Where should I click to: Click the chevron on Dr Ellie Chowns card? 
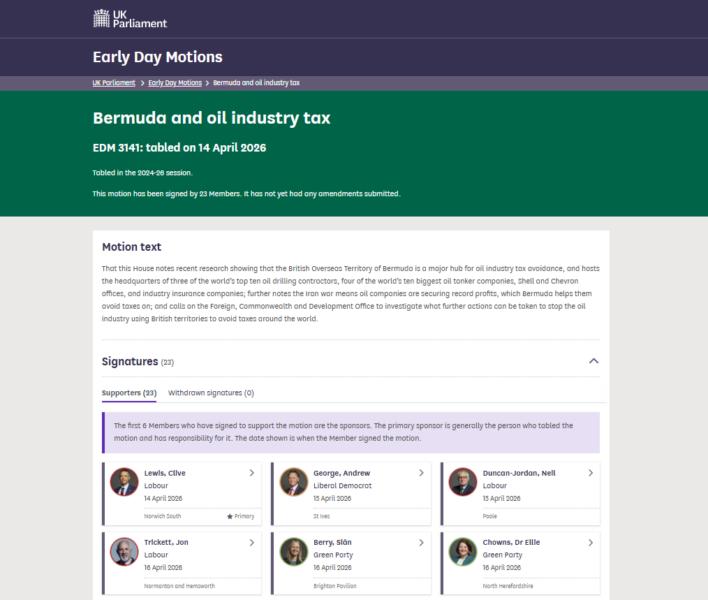[x=590, y=543]
